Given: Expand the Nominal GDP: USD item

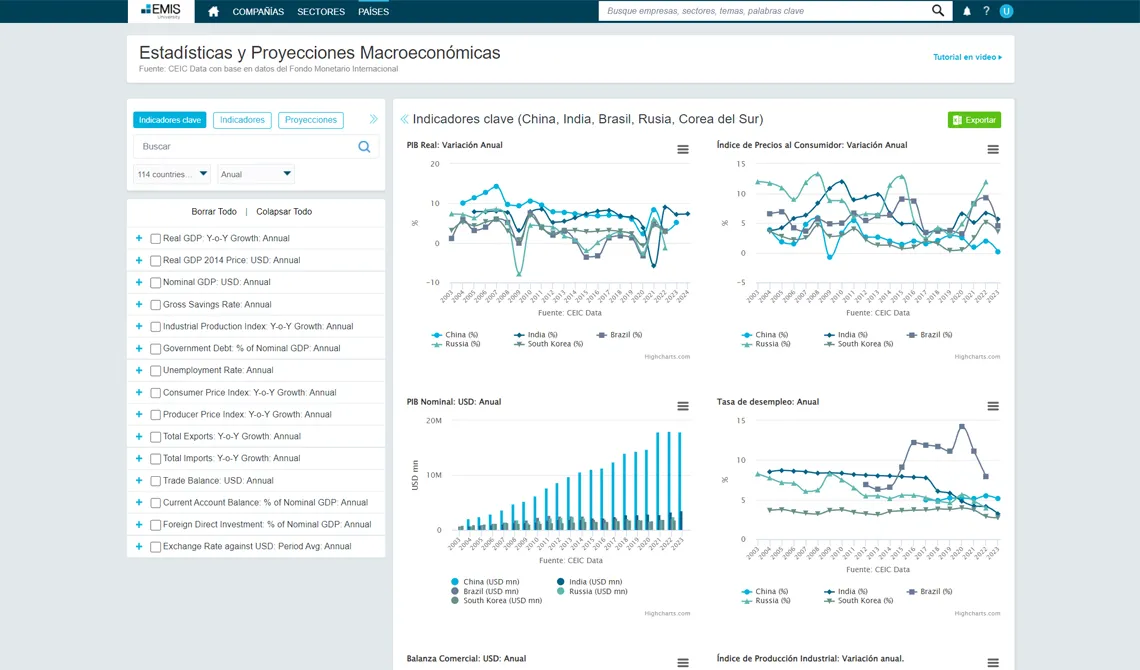Looking at the screenshot, I should [x=139, y=282].
